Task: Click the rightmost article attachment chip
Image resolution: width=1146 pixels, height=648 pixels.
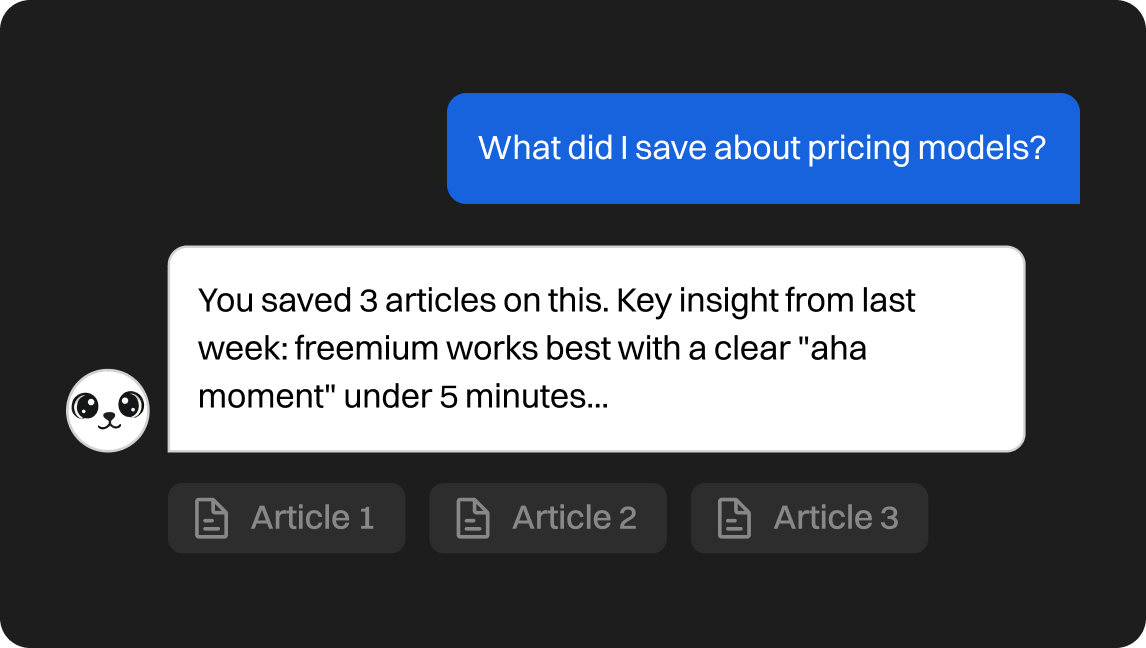Action: 808,518
